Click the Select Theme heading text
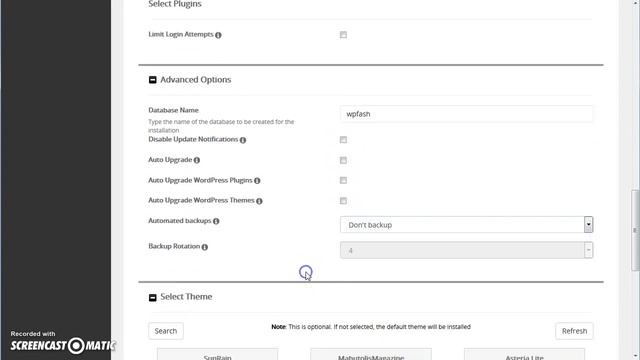Viewport: 640px width, 360px height. [186, 297]
